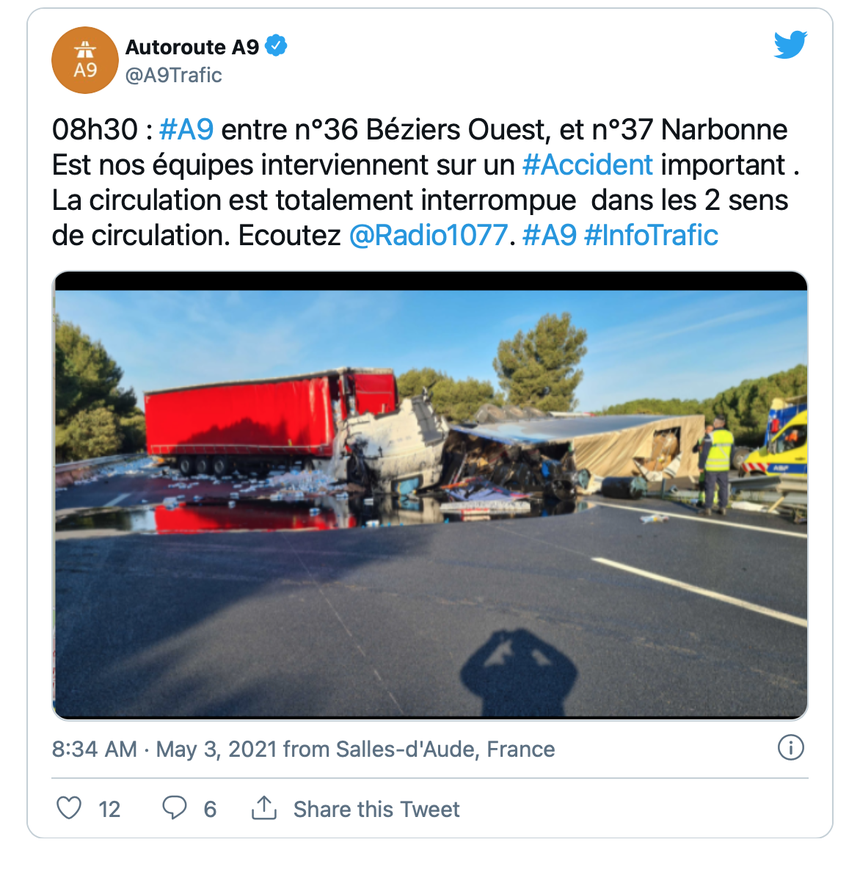
Task: Follow the #Accident hashtag link
Action: (x=587, y=165)
